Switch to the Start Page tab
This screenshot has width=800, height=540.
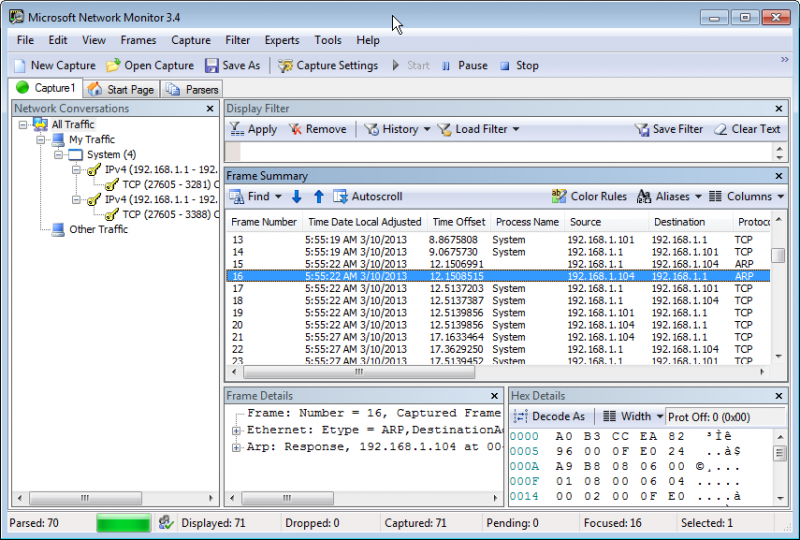click(121, 89)
